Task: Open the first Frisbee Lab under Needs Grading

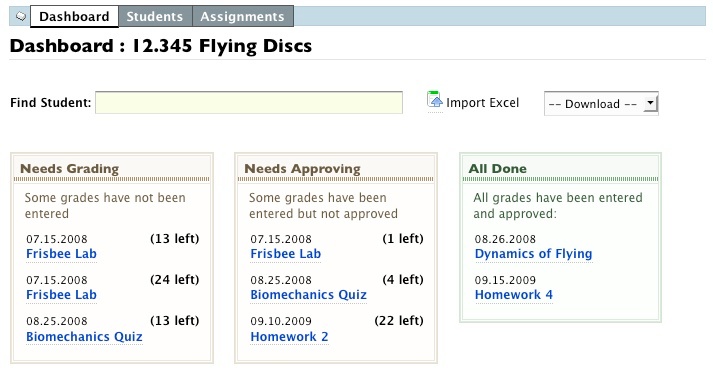Action: [x=61, y=254]
